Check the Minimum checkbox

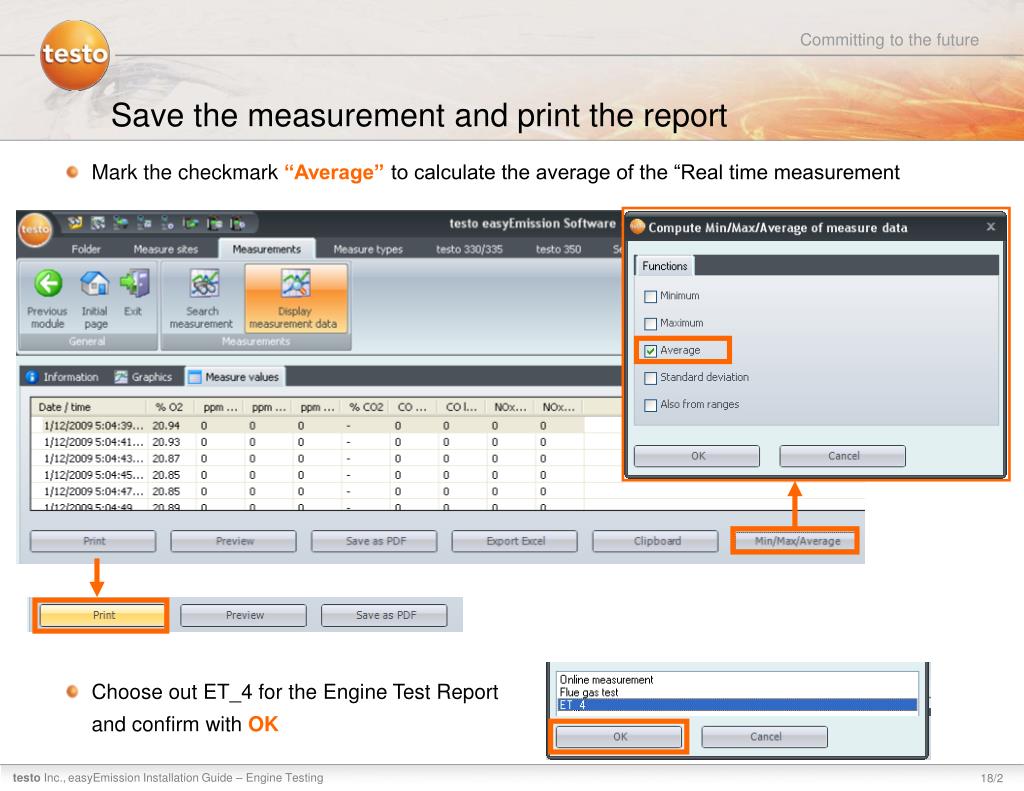650,297
